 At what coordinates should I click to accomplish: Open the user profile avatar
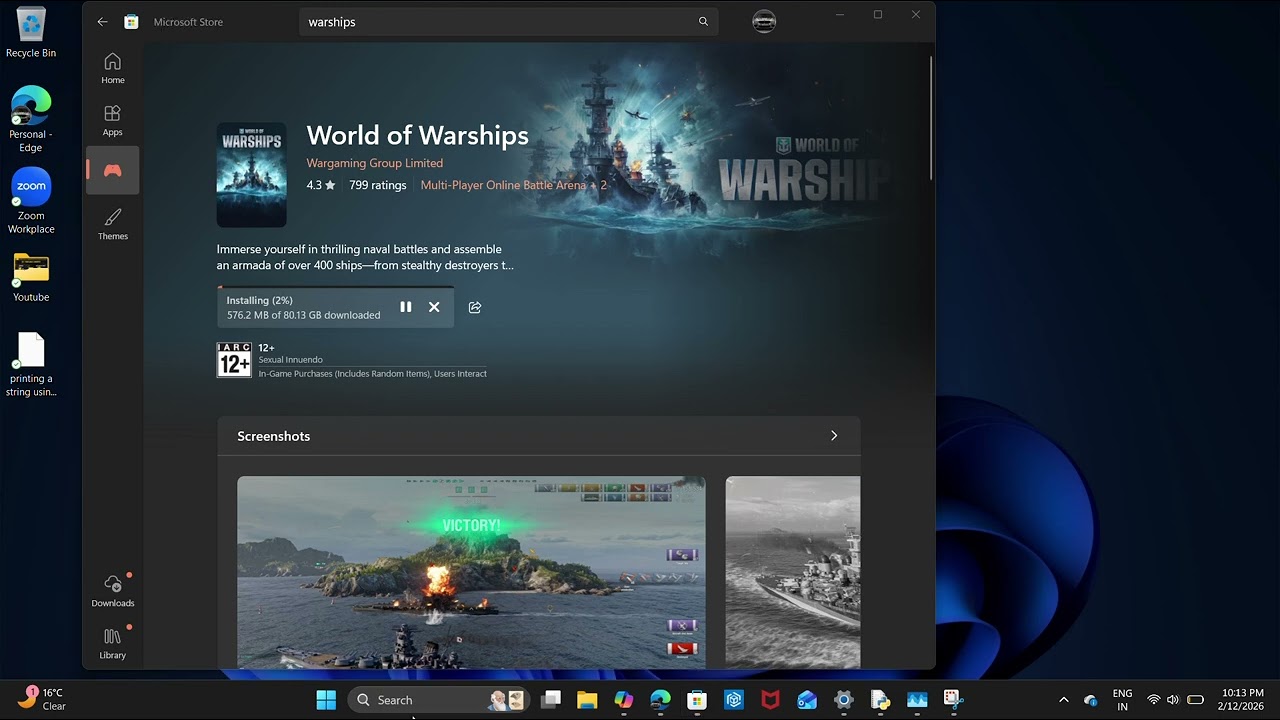pyautogui.click(x=764, y=22)
